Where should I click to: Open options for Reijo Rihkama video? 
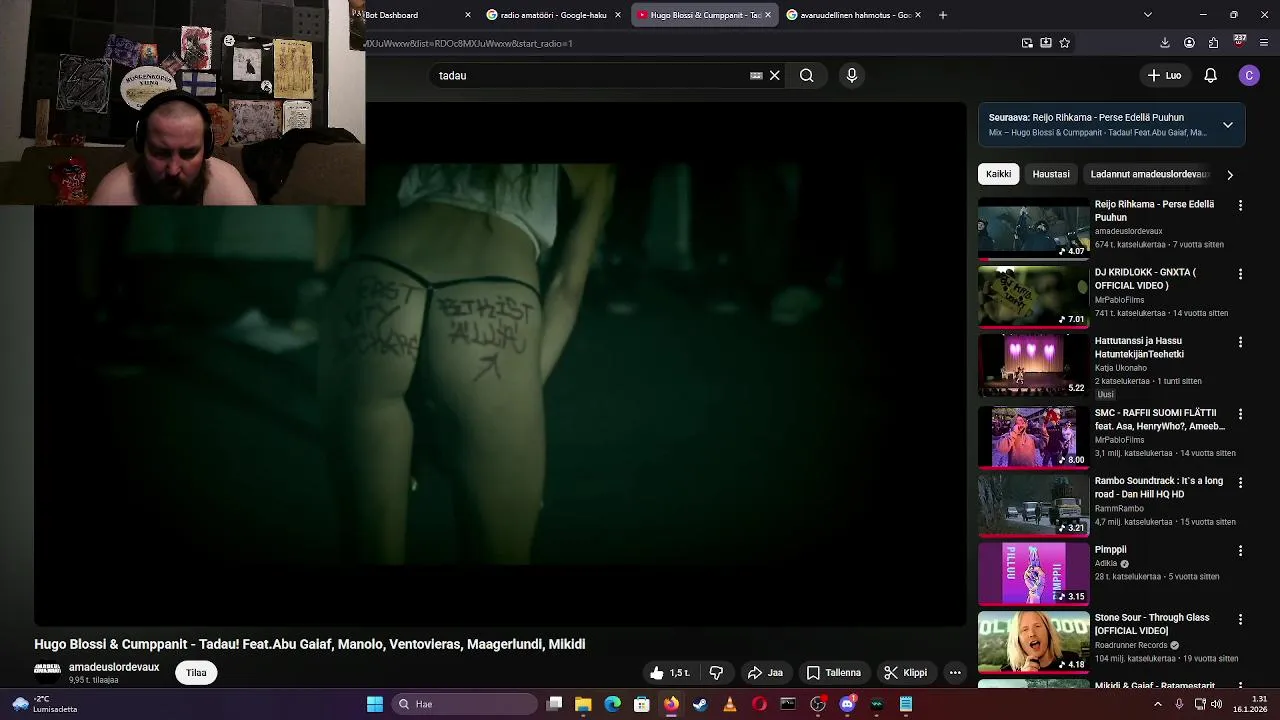pos(1240,205)
